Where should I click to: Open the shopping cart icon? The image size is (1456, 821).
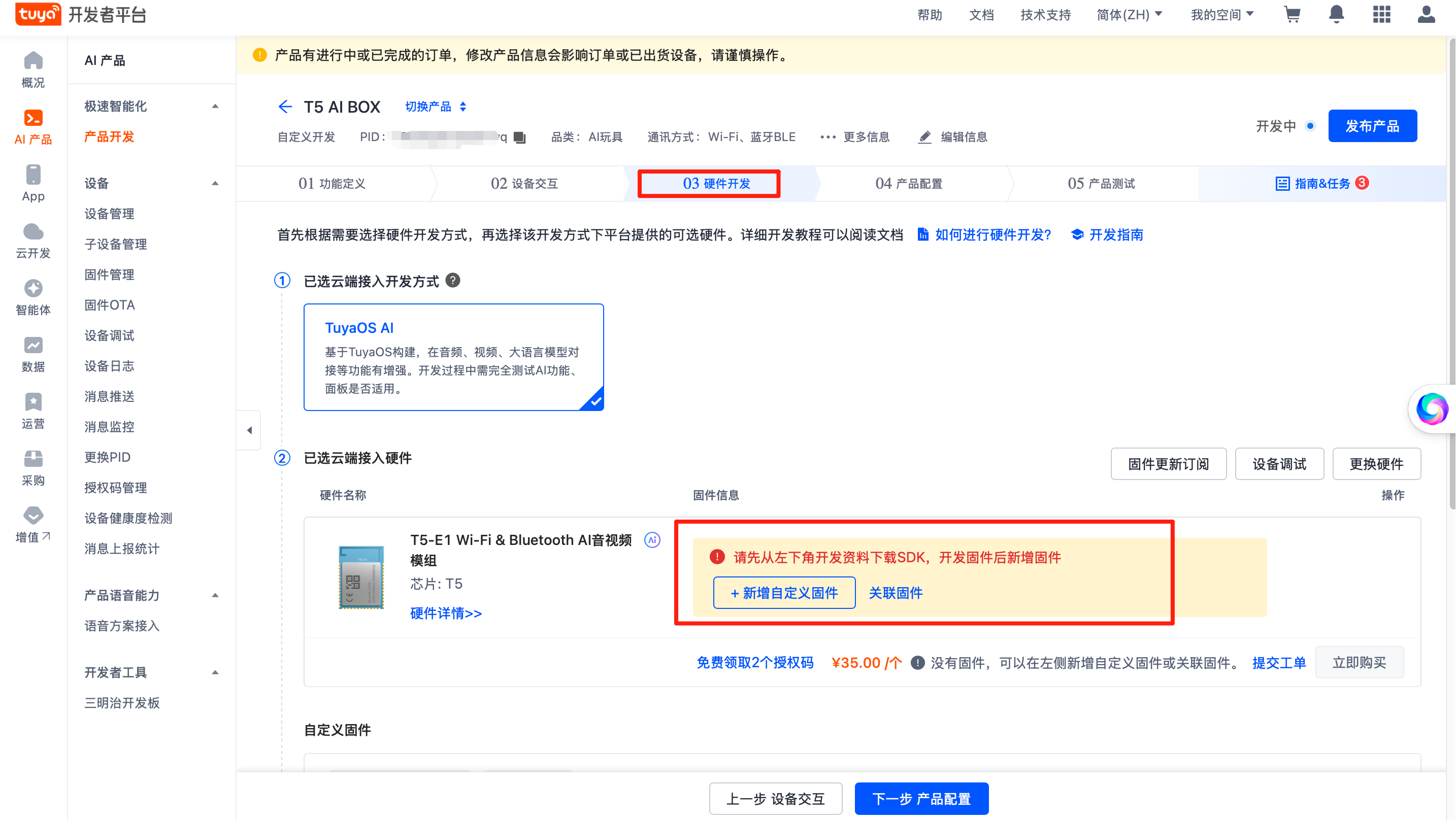pyautogui.click(x=1292, y=14)
